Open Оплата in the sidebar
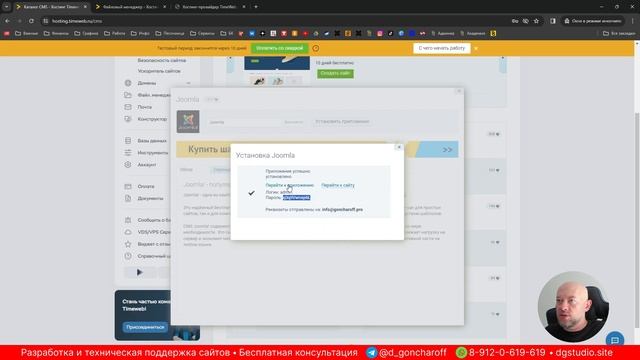The image size is (640, 360). pos(146,187)
